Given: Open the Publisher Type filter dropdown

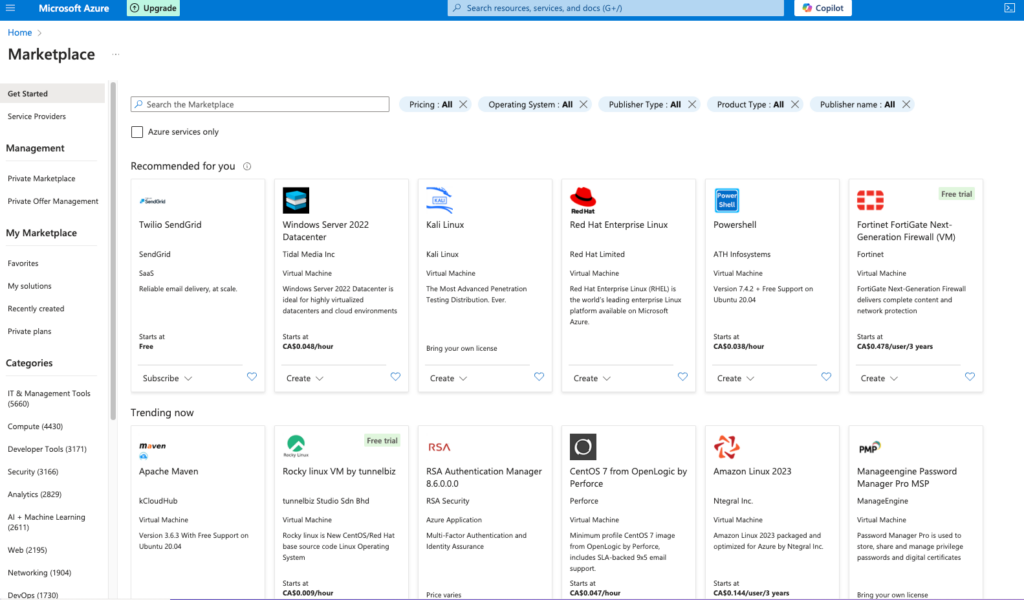Looking at the screenshot, I should [x=645, y=104].
